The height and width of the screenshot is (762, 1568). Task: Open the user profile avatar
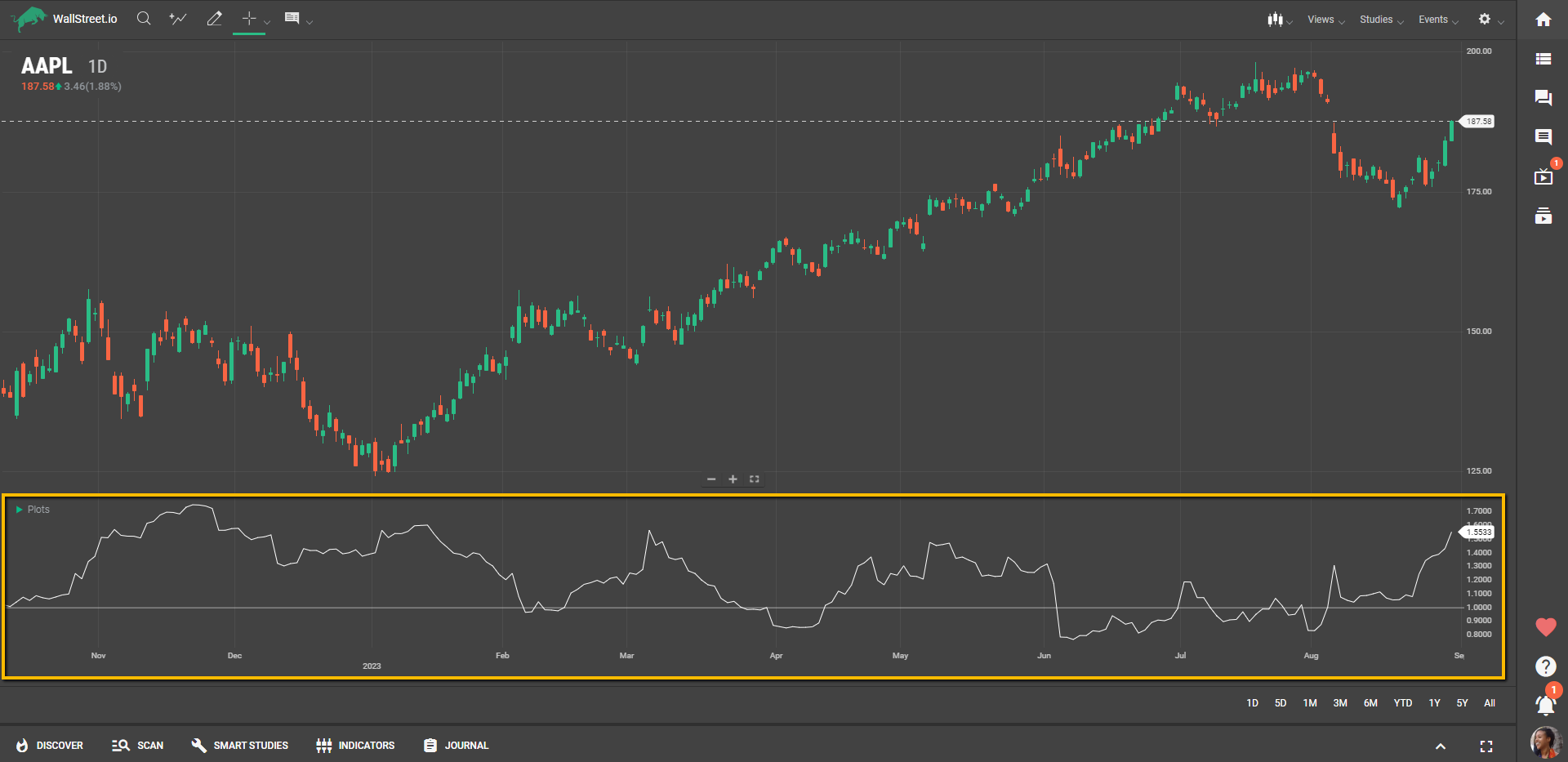coord(1545,742)
